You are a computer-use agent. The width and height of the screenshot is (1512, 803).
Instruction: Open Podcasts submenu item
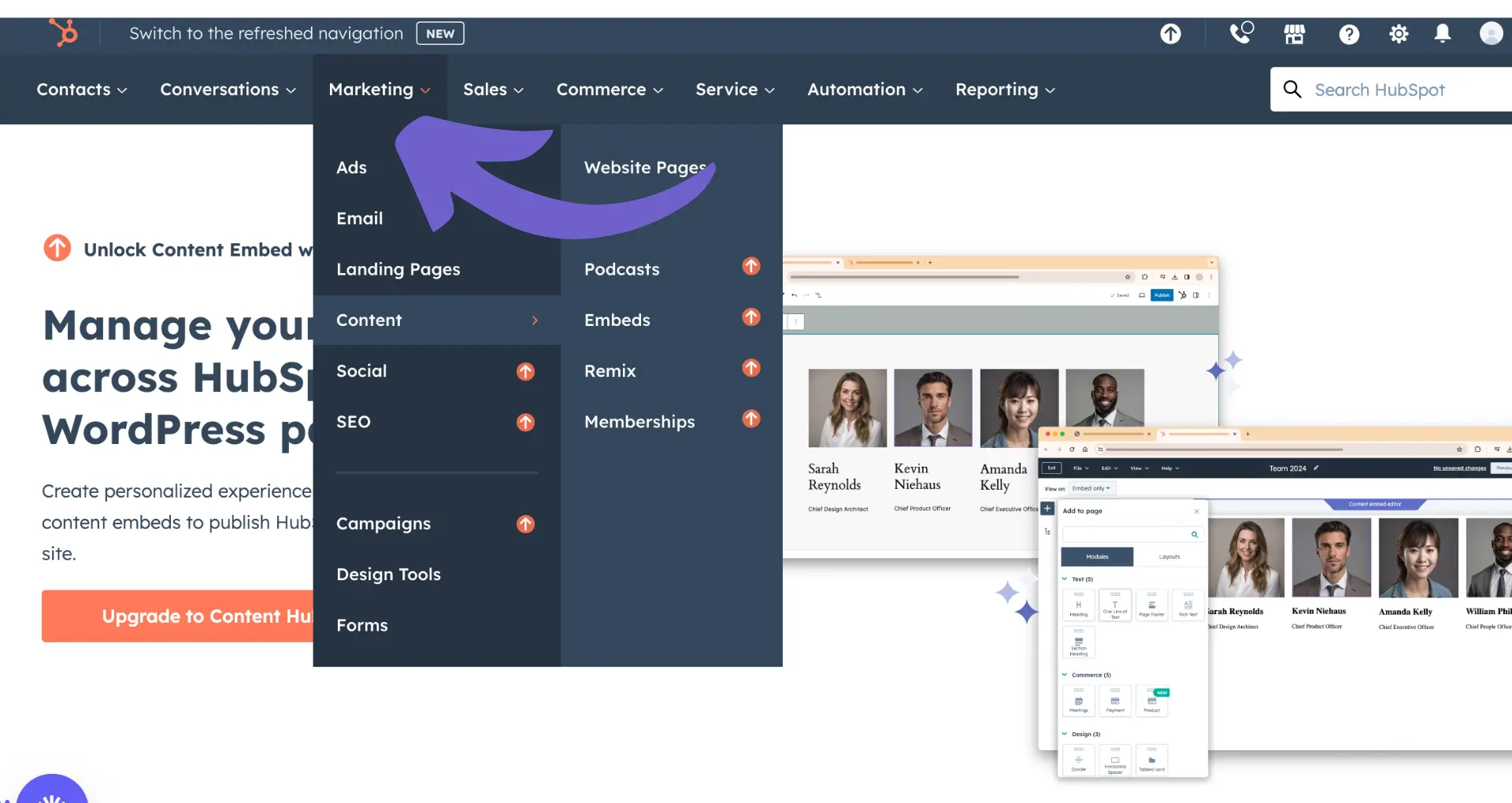[622, 269]
